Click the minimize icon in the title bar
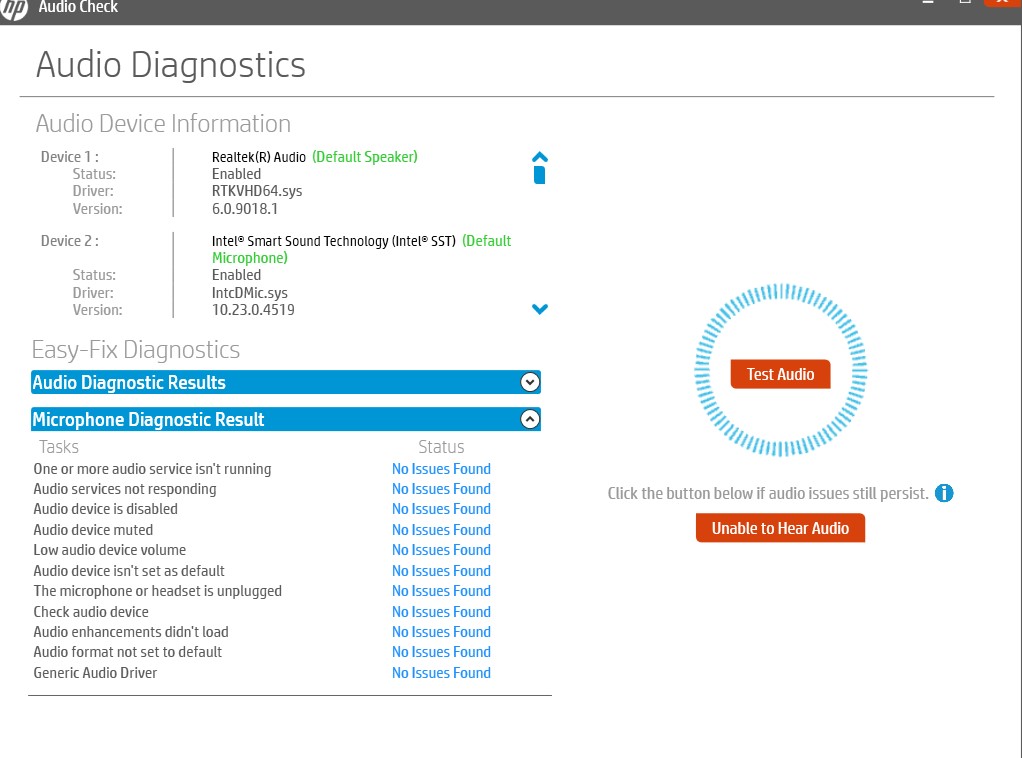The image size is (1022, 758). coord(927,5)
